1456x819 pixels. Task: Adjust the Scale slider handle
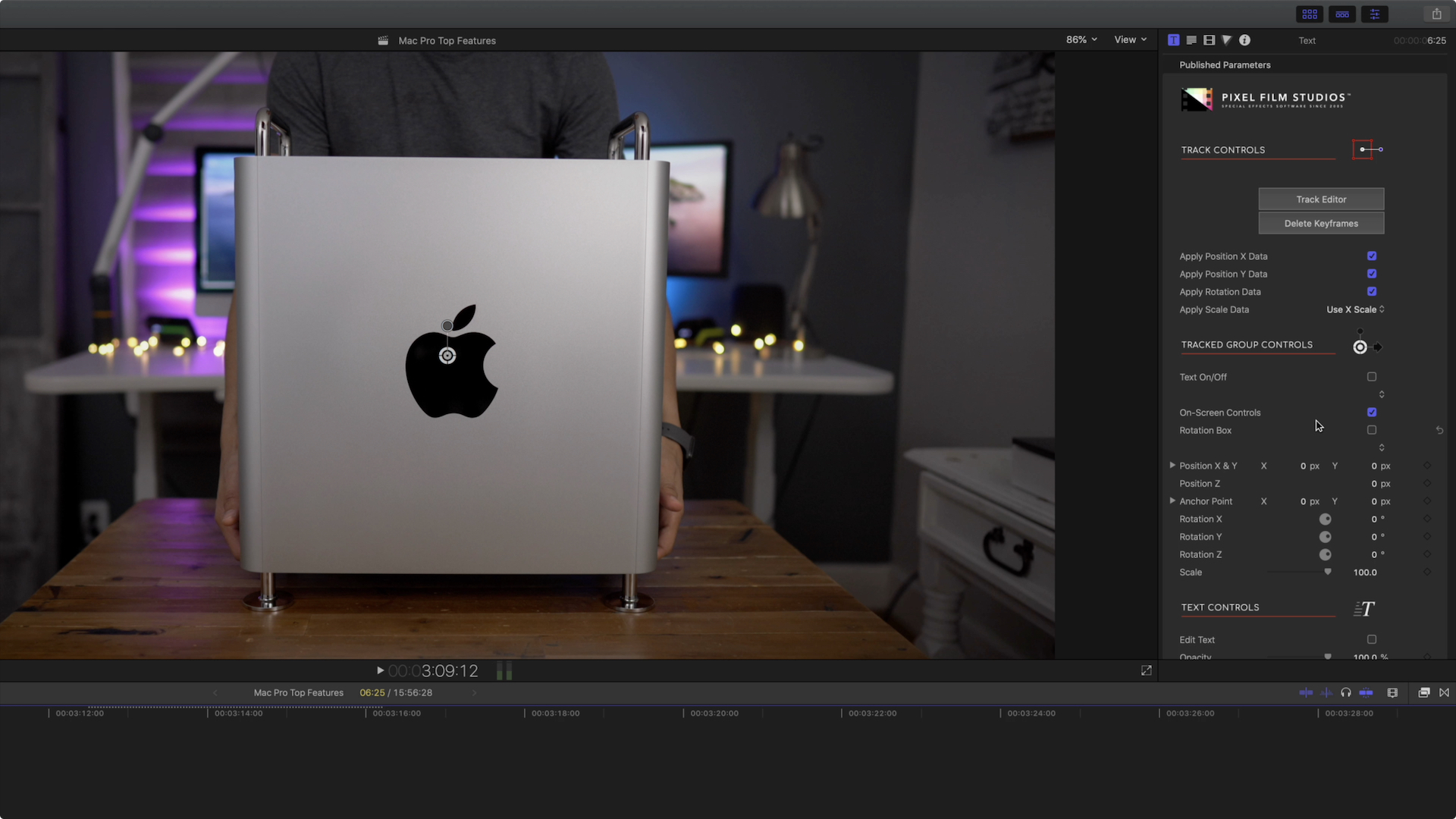pyautogui.click(x=1328, y=573)
